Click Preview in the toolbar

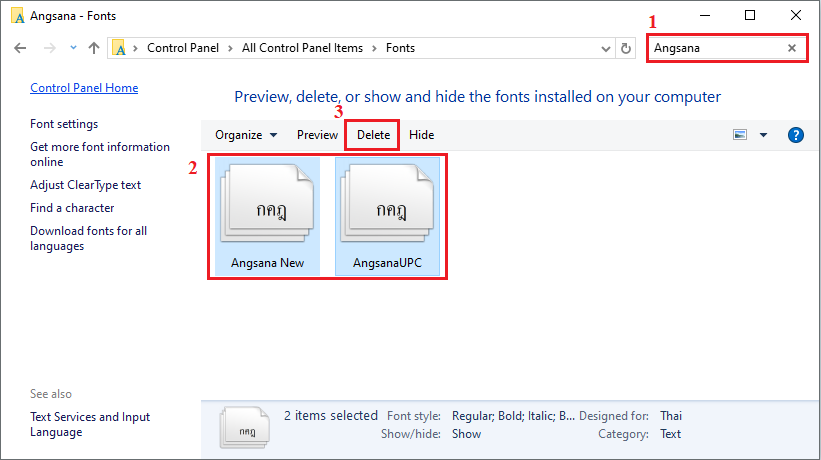pos(317,135)
